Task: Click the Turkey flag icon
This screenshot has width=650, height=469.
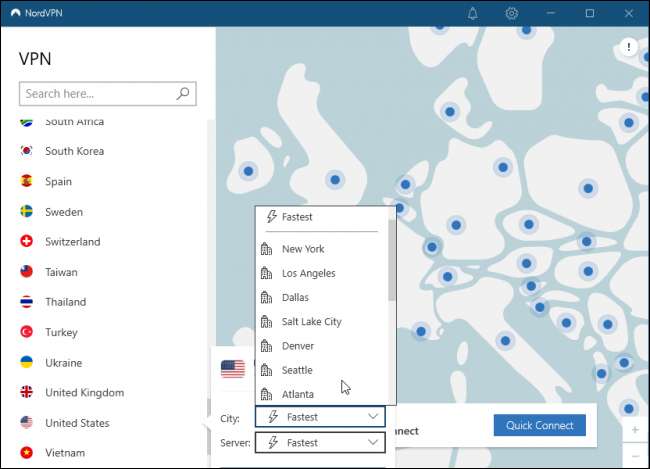Action: tap(27, 332)
